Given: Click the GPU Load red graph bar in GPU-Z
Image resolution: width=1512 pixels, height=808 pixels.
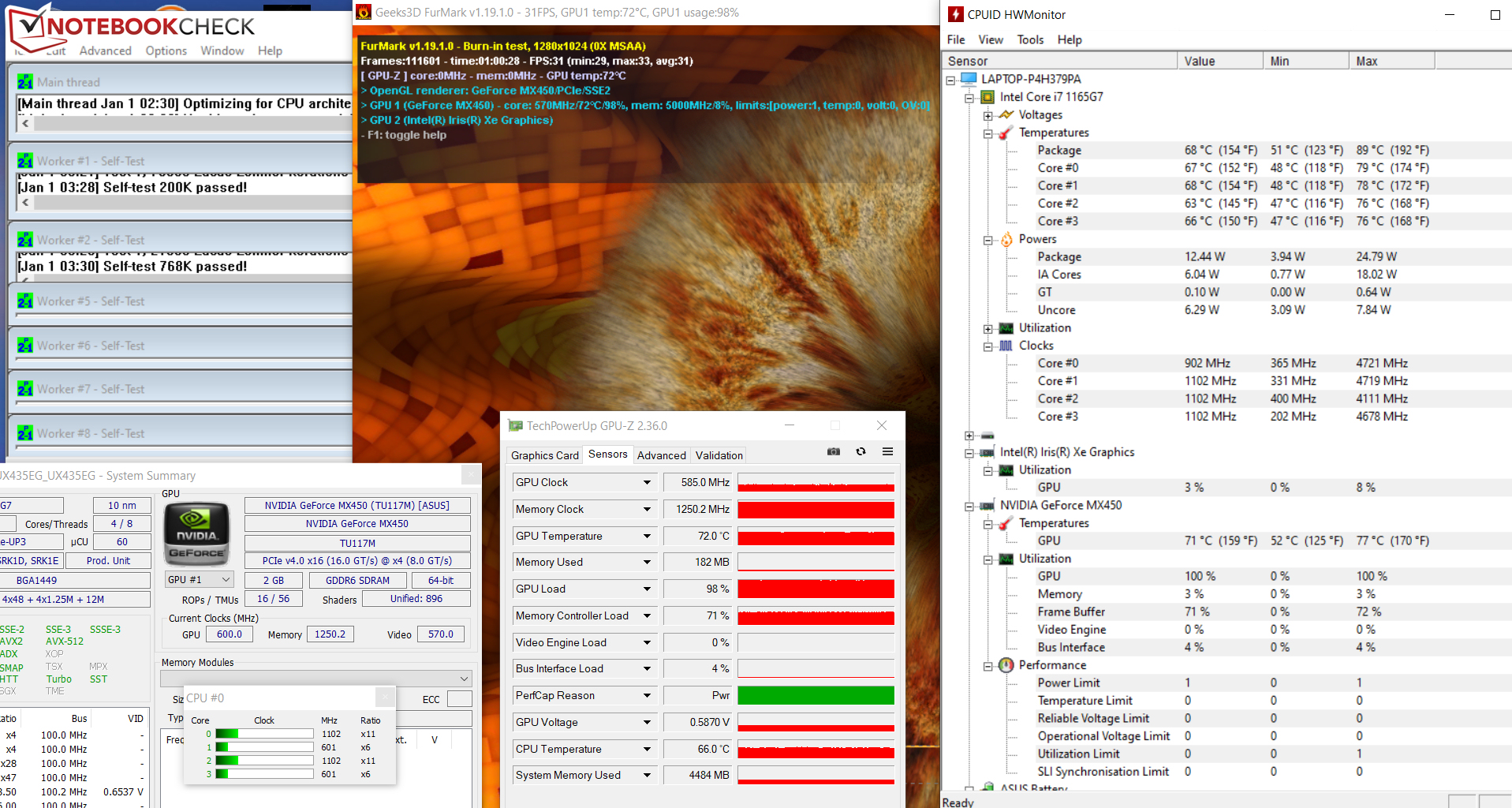Looking at the screenshot, I should click(816, 589).
